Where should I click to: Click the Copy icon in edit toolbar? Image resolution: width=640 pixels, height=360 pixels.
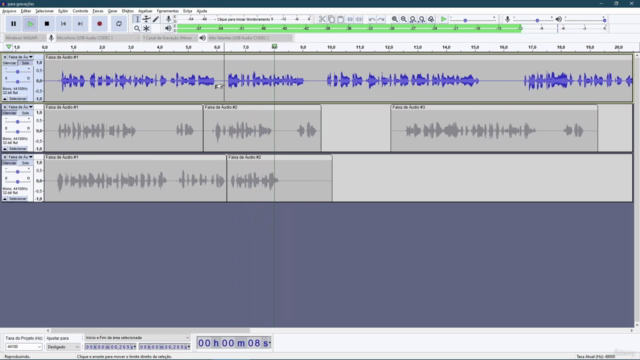tap(331, 19)
